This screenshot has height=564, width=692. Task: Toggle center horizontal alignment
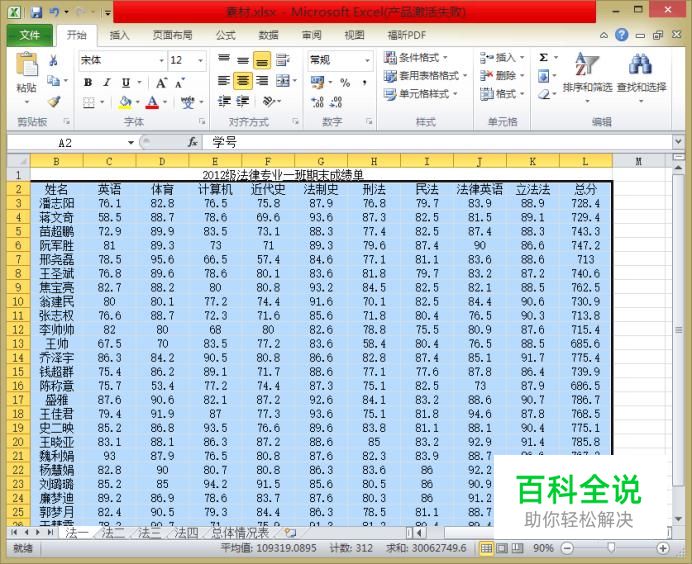click(243, 81)
